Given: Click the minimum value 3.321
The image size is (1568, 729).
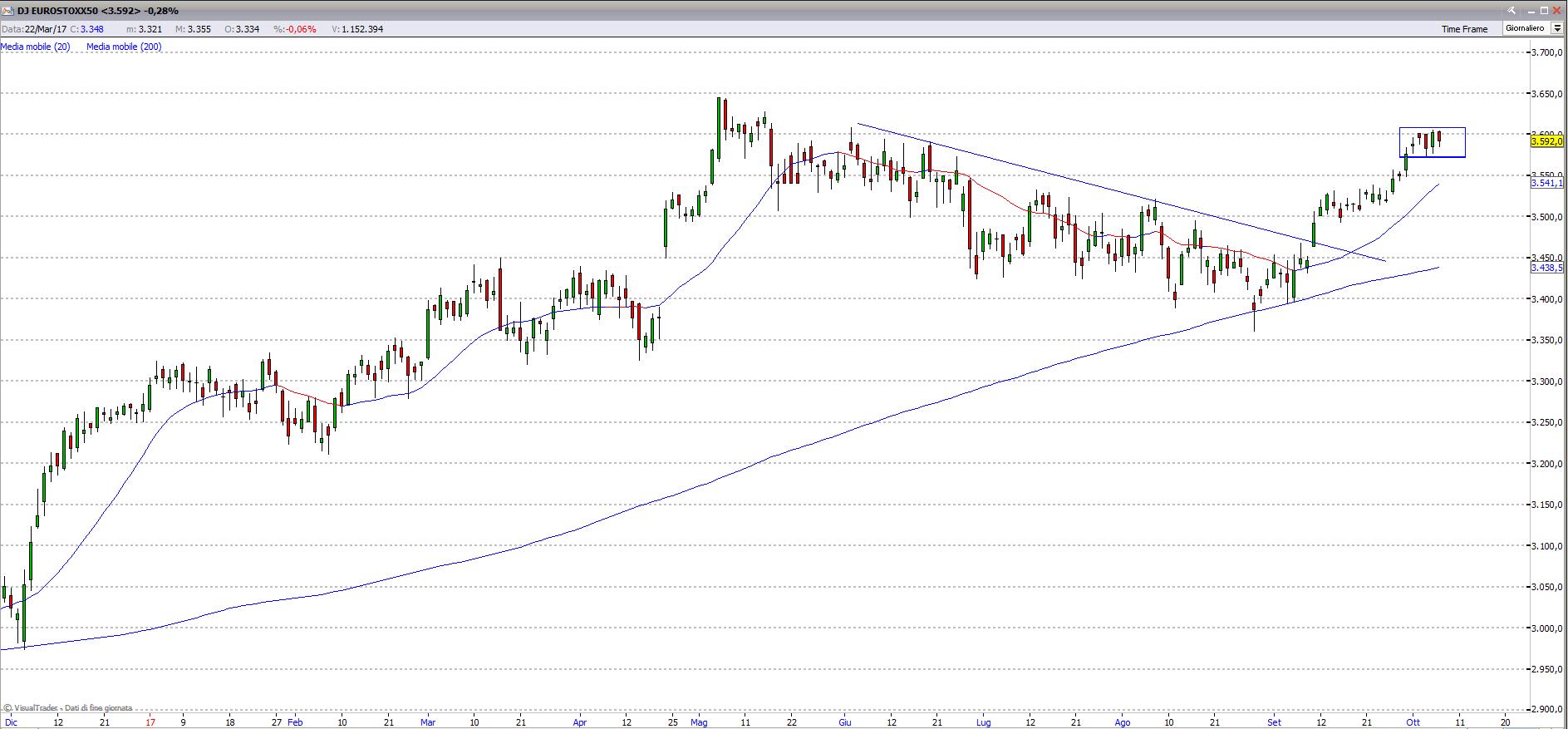Looking at the screenshot, I should click(150, 29).
